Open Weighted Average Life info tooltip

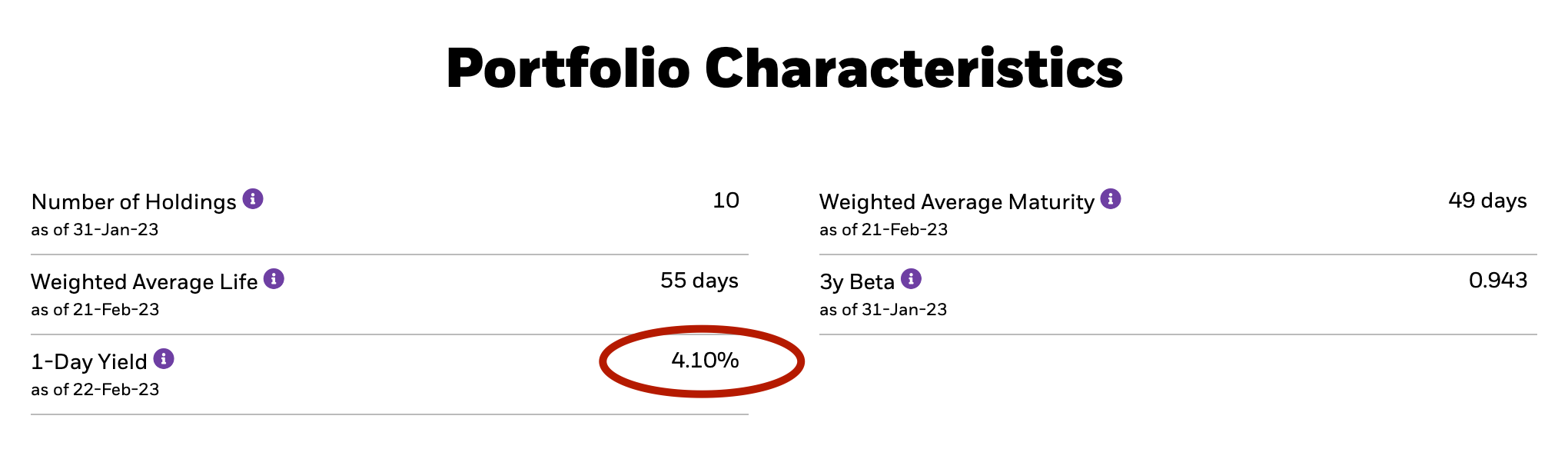pos(274,279)
